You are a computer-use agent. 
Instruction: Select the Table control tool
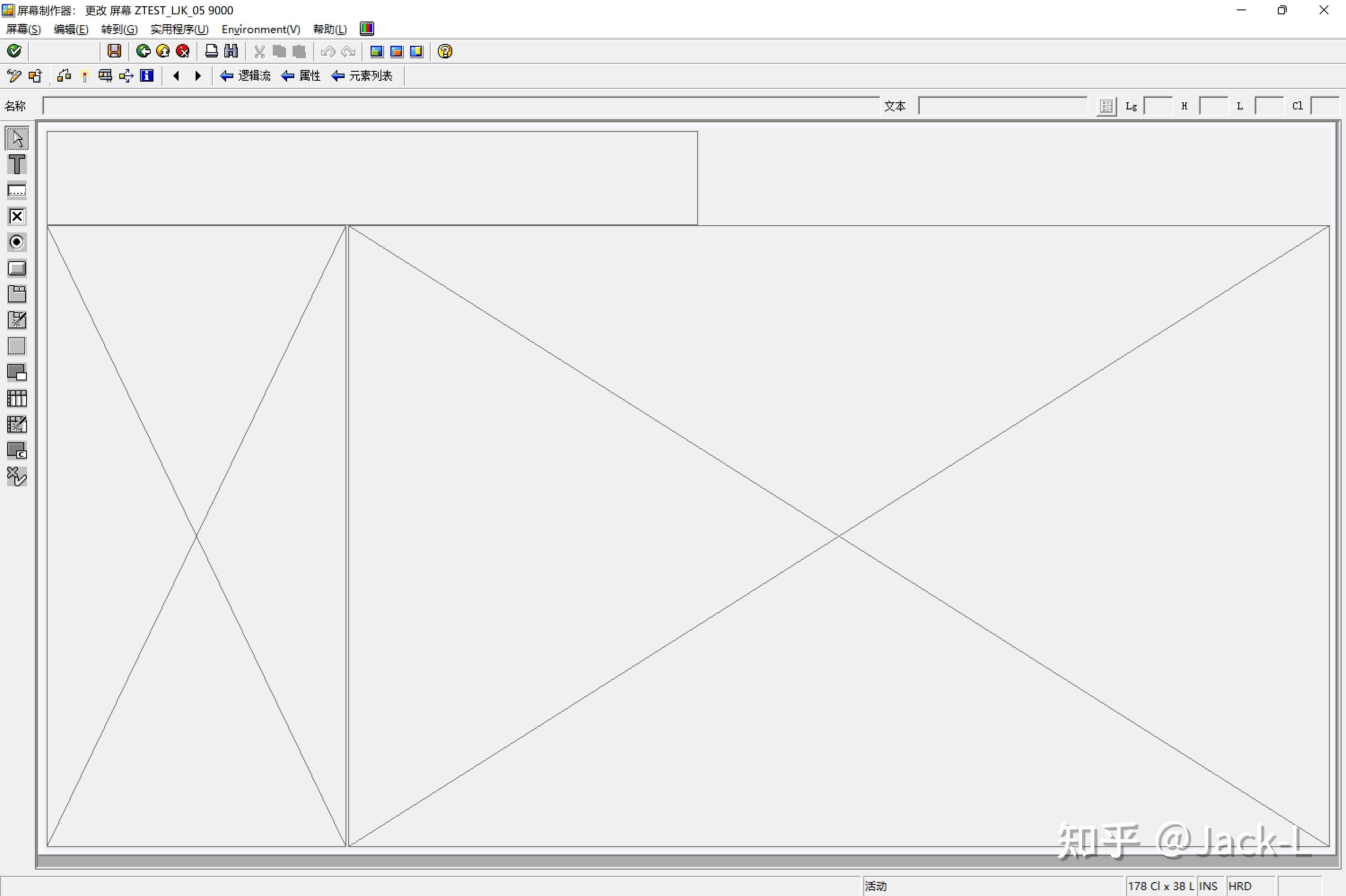(x=17, y=398)
